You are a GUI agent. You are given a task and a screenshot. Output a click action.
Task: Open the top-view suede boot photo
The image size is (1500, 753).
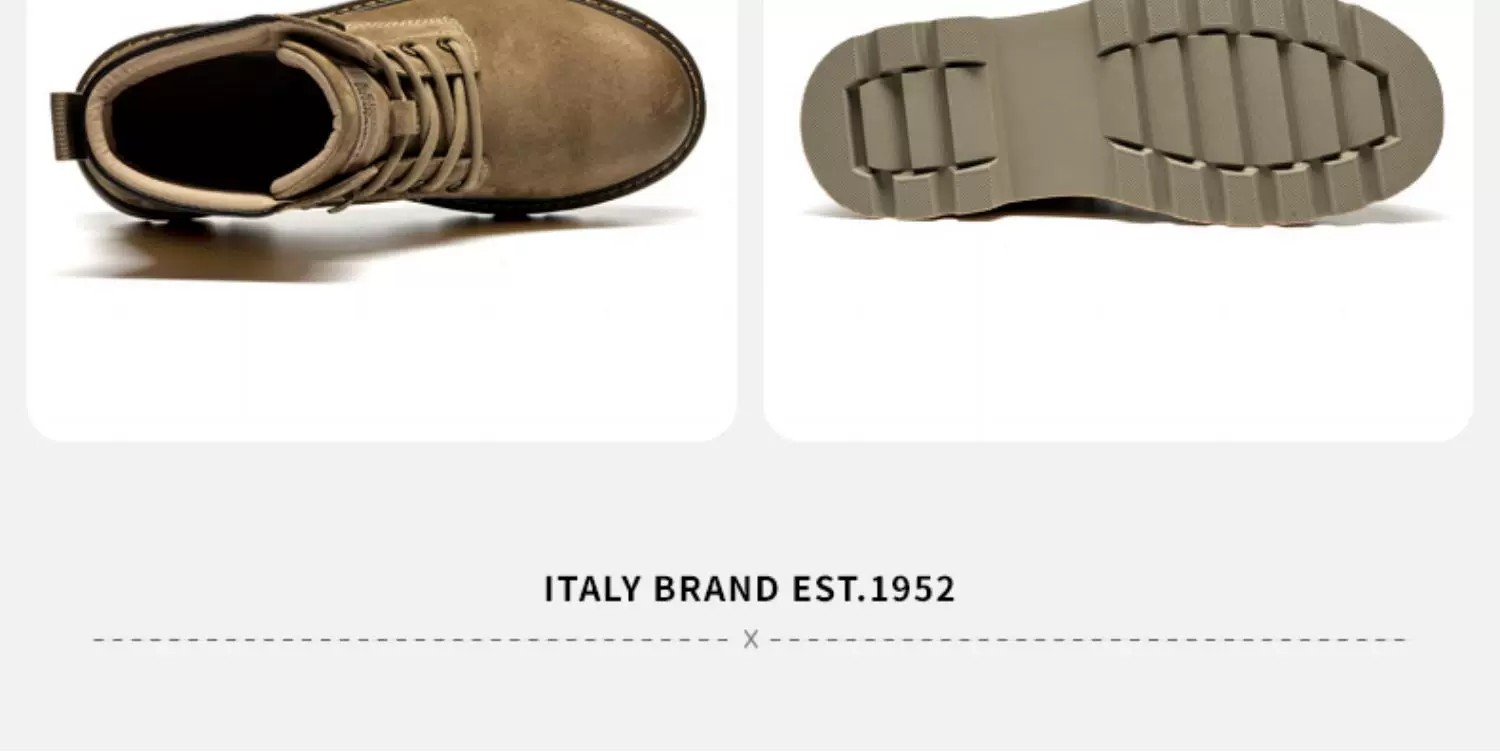point(381,220)
